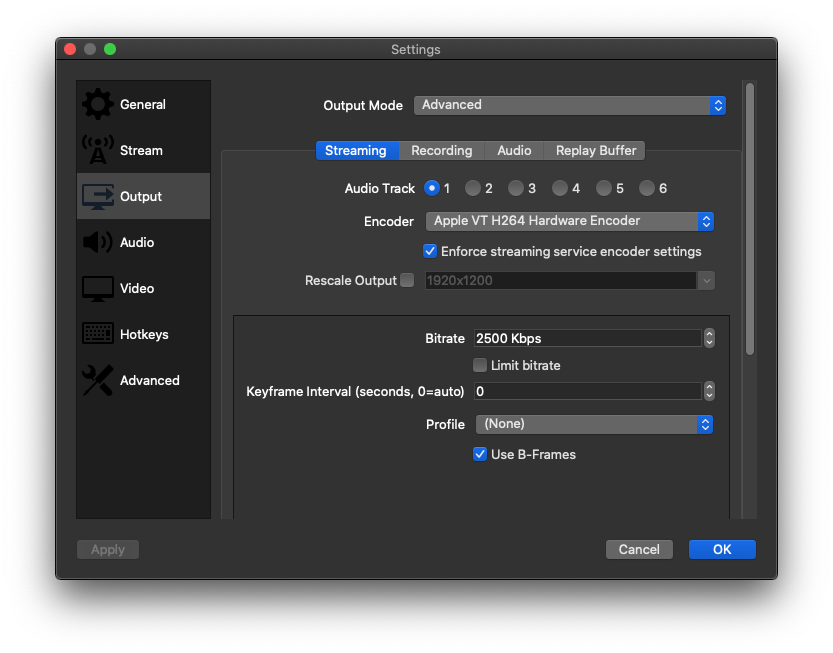The width and height of the screenshot is (833, 653).
Task: Disable the Use B-Frames checkbox
Action: coord(480,454)
